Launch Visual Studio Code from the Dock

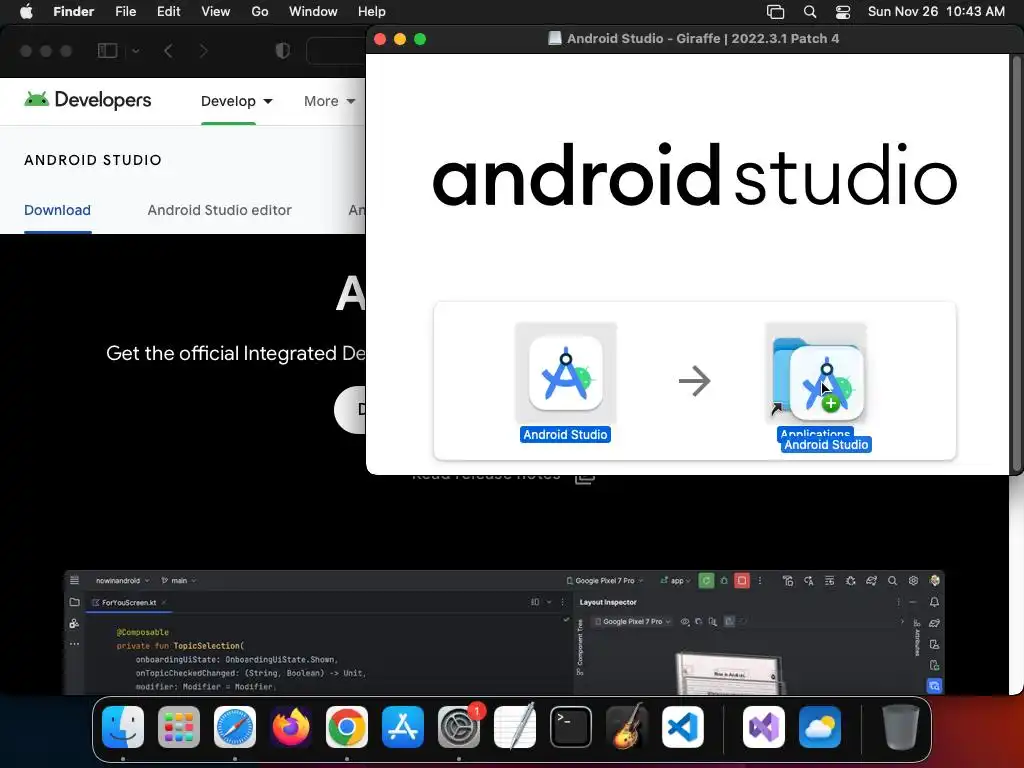pos(683,727)
